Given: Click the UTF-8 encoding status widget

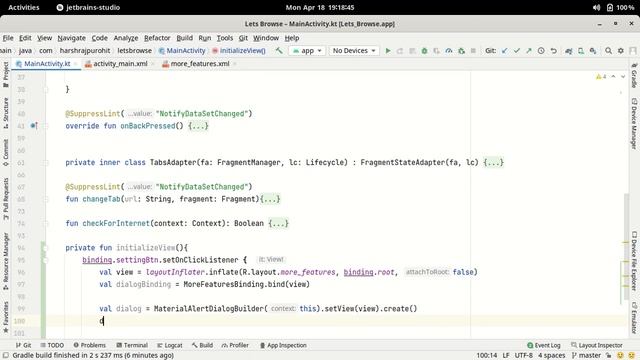Looking at the screenshot, I should coord(524,356).
